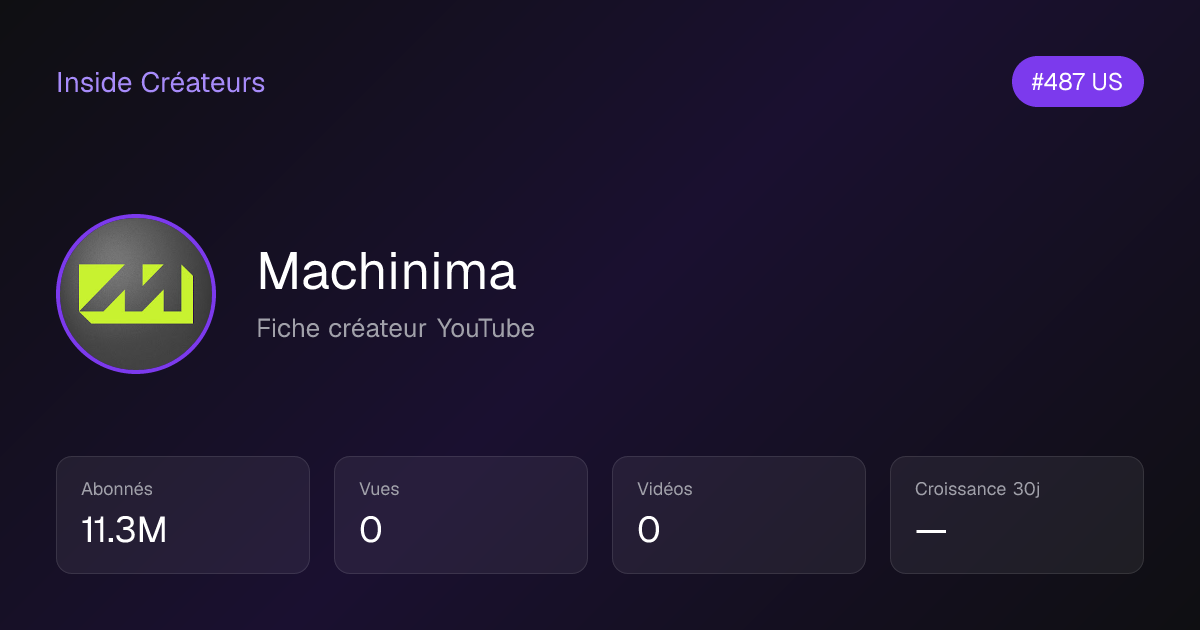Click the Vues label text
This screenshot has height=630, width=1200.
click(x=379, y=489)
